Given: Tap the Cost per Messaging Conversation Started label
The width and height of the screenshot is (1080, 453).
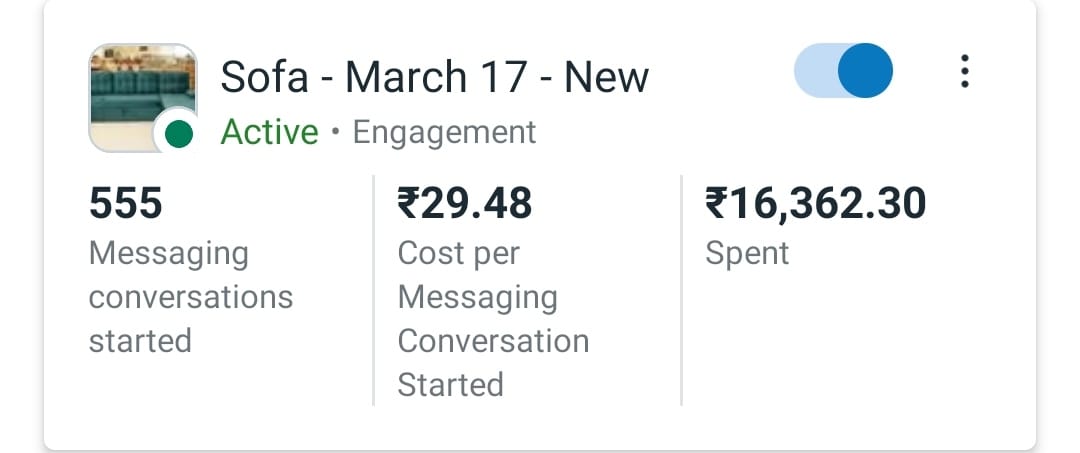Looking at the screenshot, I should (493, 319).
